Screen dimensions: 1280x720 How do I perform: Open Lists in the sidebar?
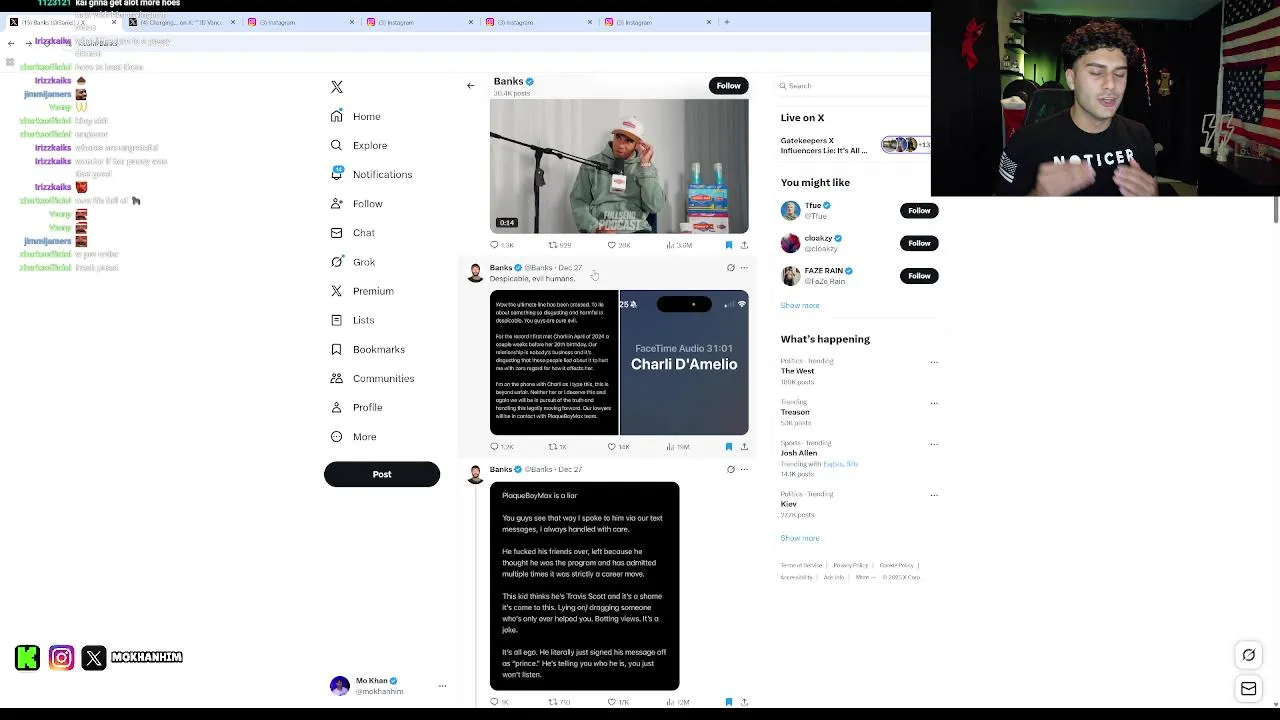352,320
